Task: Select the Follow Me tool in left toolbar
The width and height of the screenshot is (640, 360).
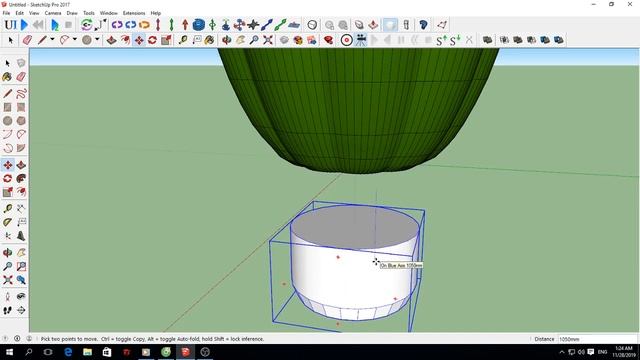Action: [21, 178]
